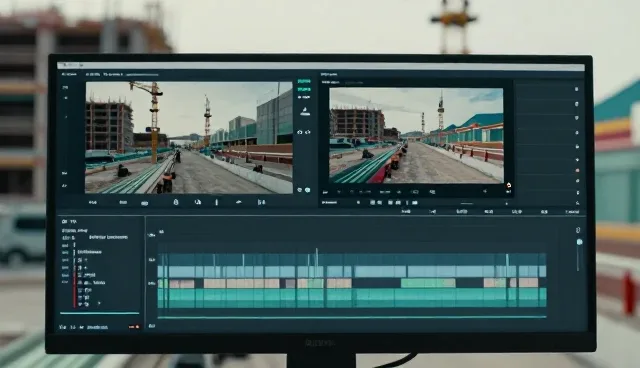Click the thin progress bar in the top header
Image resolution: width=640 pixels, height=368 pixels.
pos(142,75)
